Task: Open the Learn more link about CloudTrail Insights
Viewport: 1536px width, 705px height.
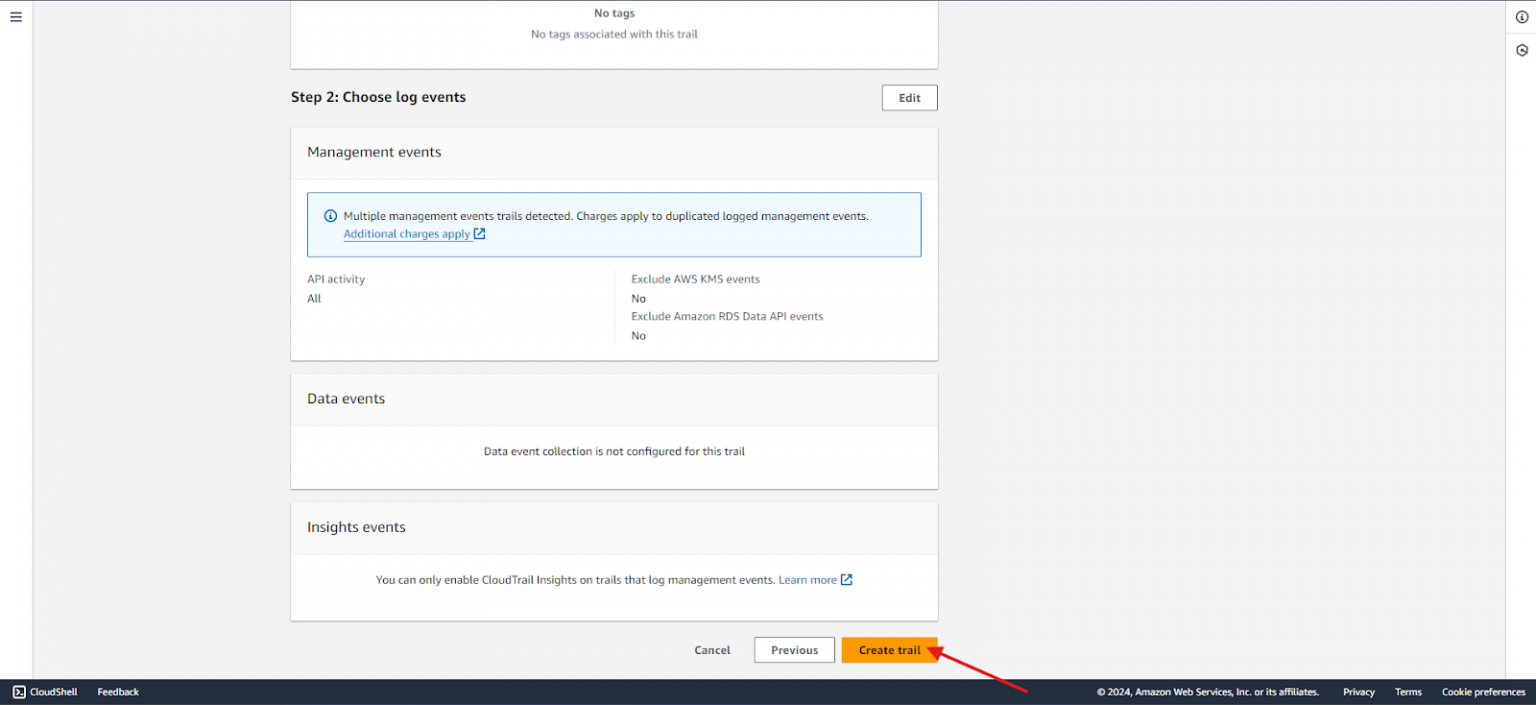Action: pos(806,579)
